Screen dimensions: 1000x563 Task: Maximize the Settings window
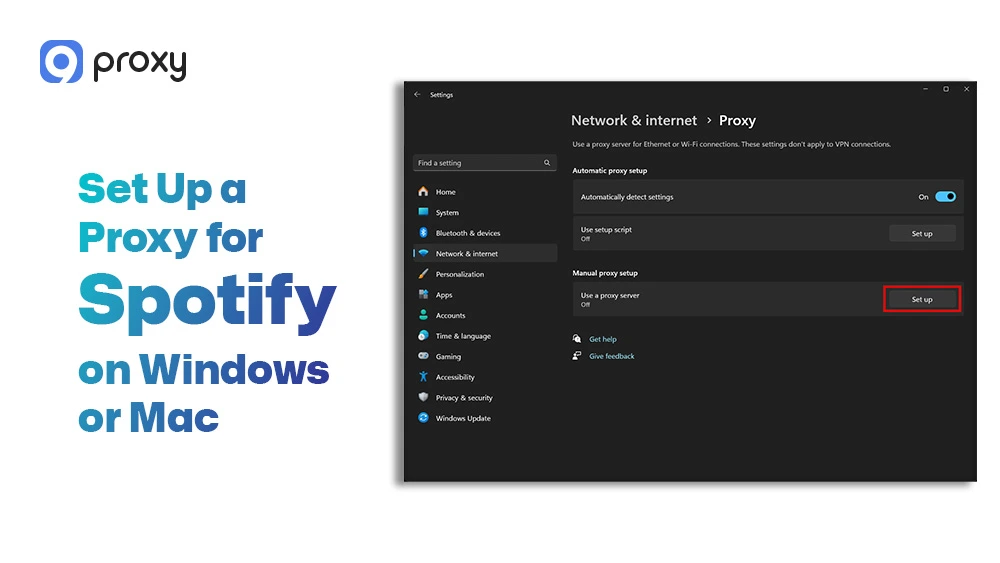tap(946, 89)
